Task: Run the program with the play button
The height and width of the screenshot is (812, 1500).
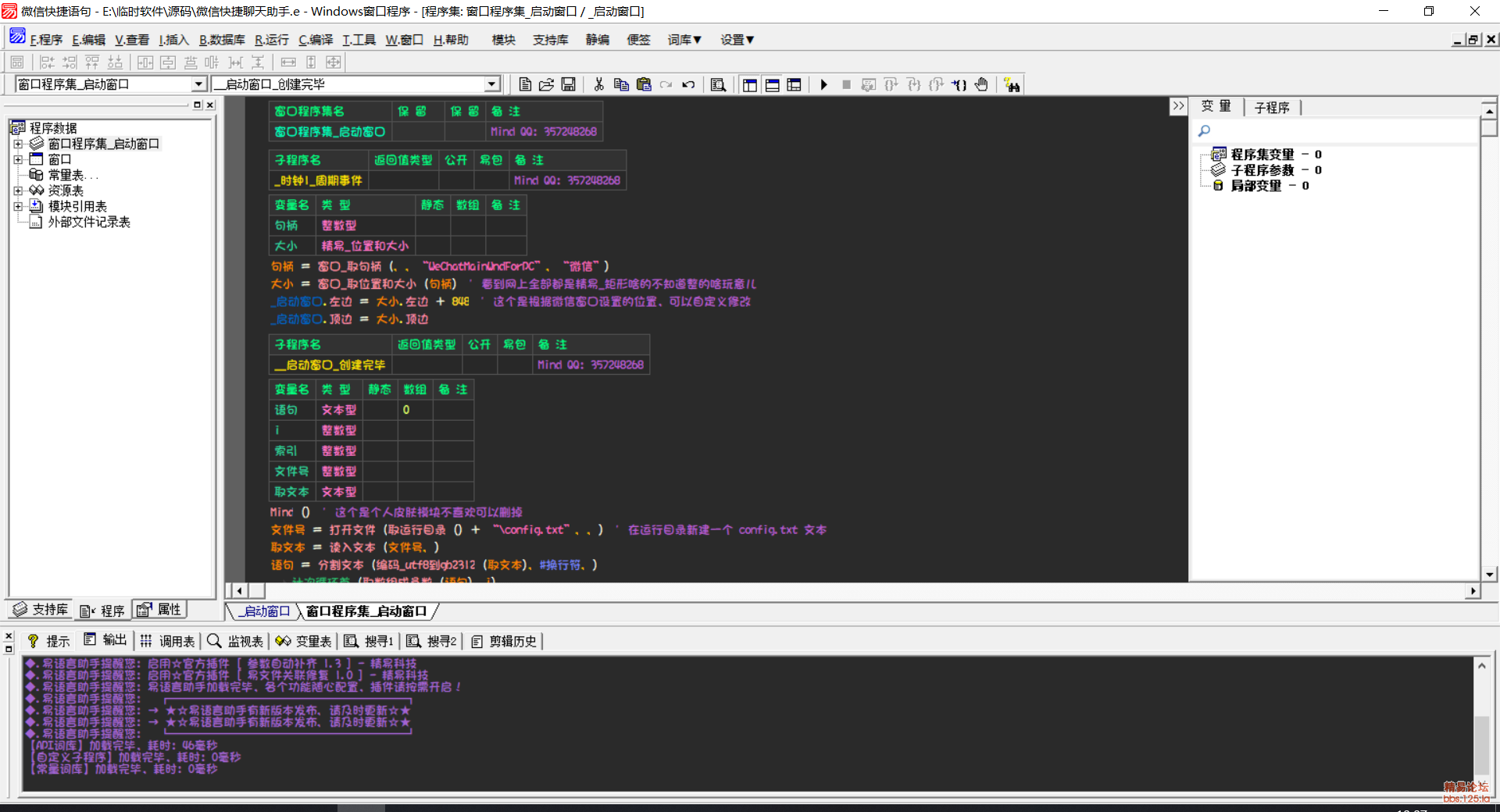Action: [x=823, y=84]
